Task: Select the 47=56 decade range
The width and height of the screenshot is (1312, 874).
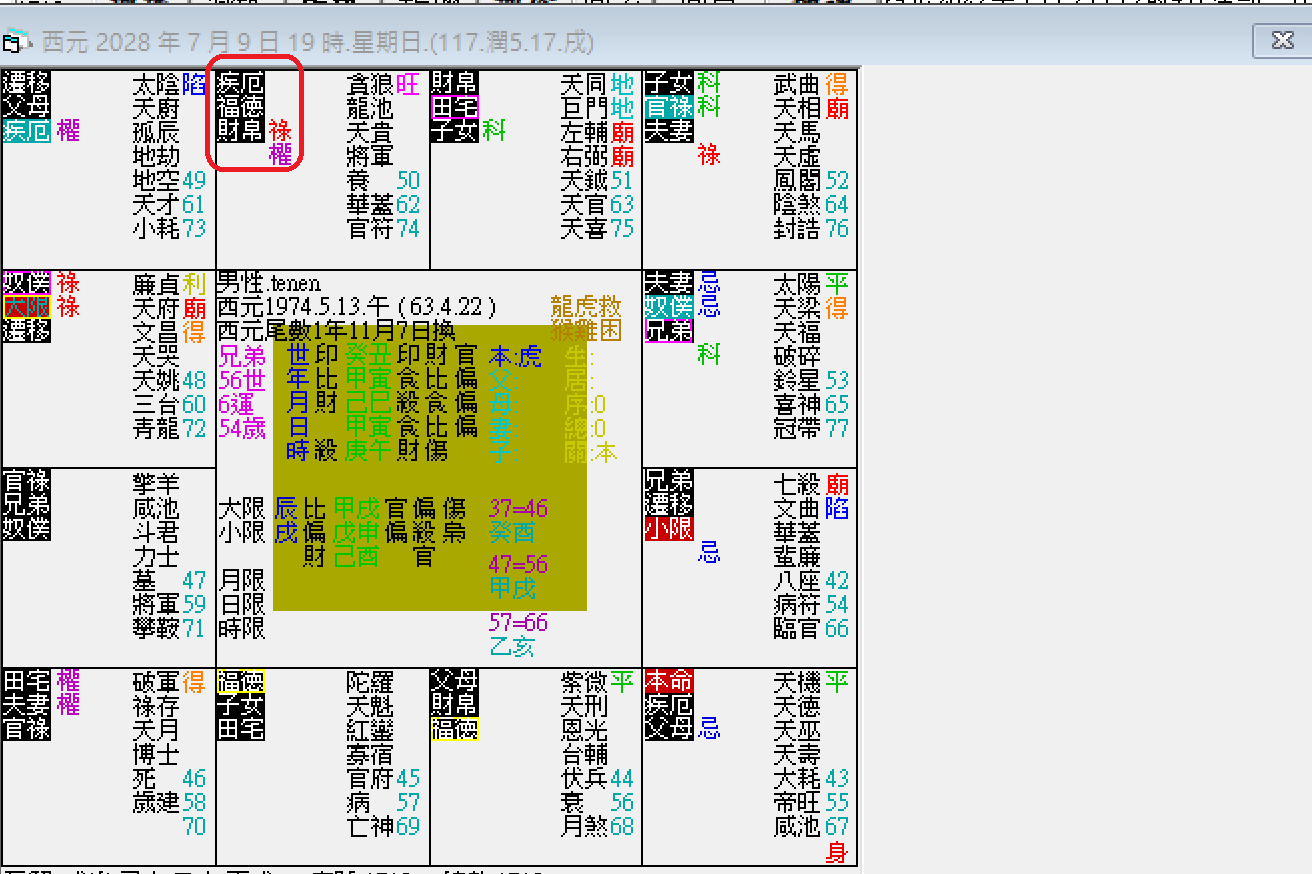Action: pos(518,564)
